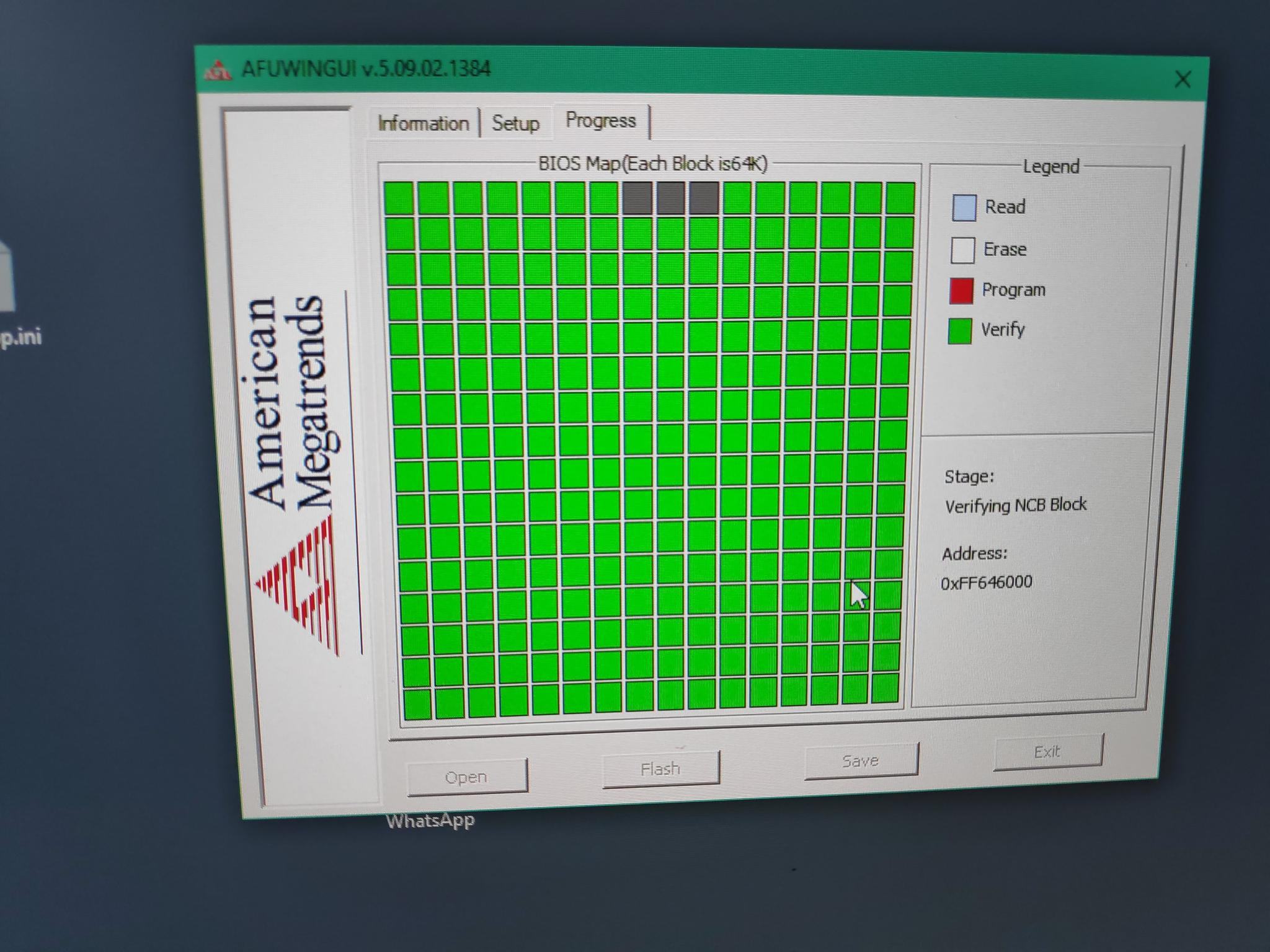The height and width of the screenshot is (952, 1270).
Task: Click the Flash button
Action: (x=661, y=769)
